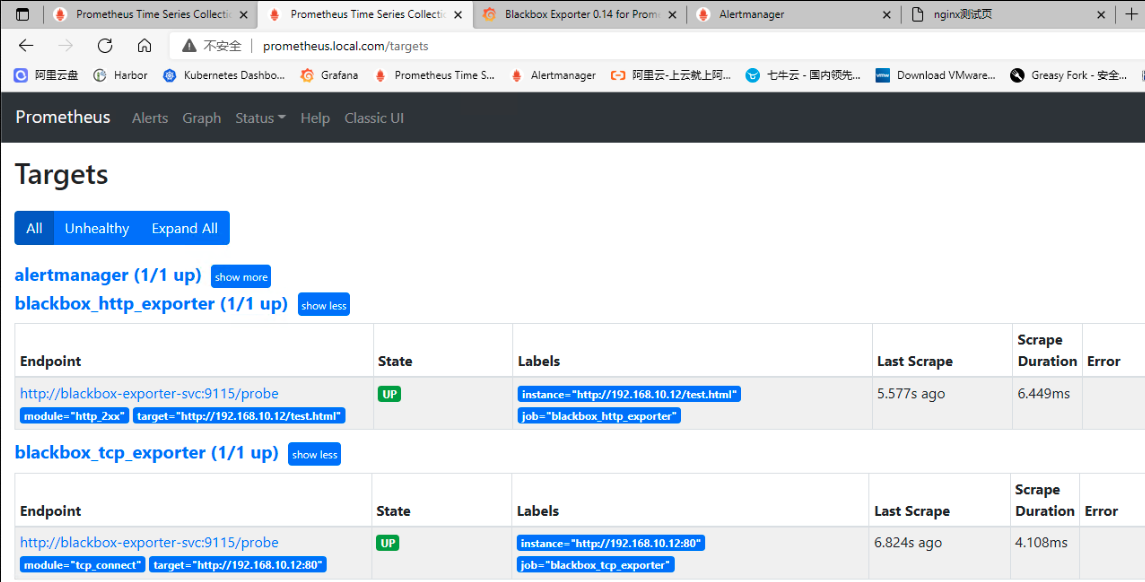This screenshot has height=582, width=1145.
Task: Click target="http://192.168.10.12:80" badge
Action: tap(238, 565)
